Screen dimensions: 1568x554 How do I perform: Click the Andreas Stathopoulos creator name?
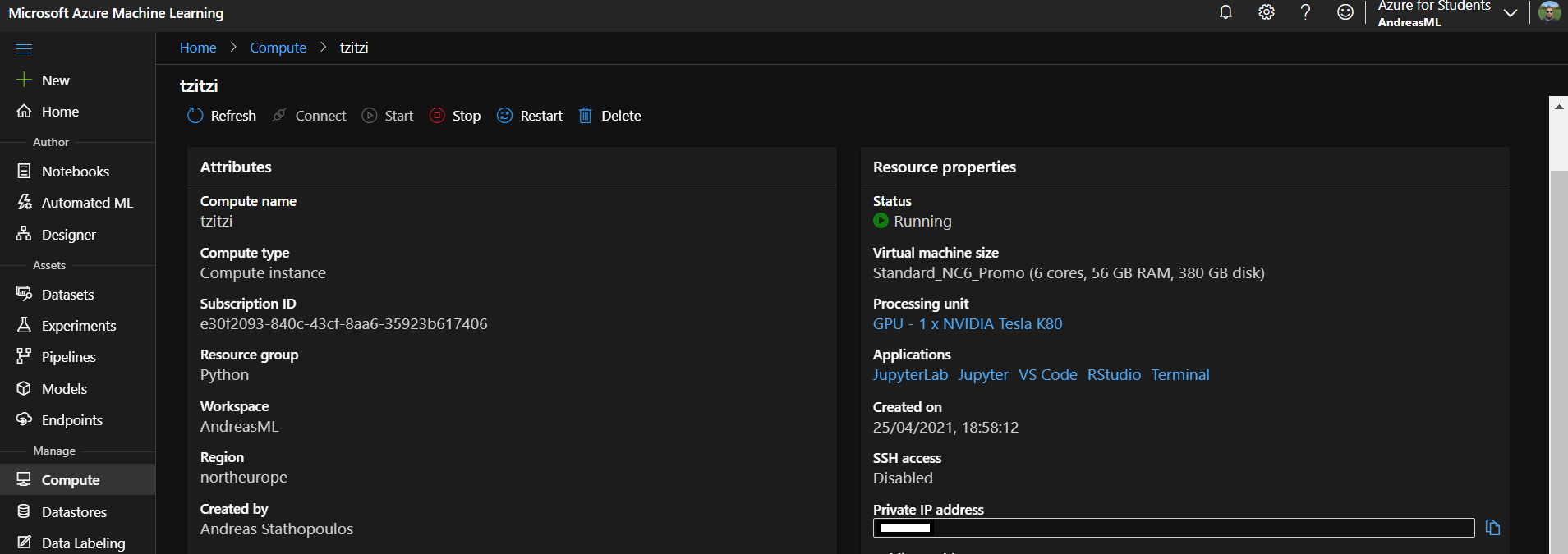click(x=277, y=529)
